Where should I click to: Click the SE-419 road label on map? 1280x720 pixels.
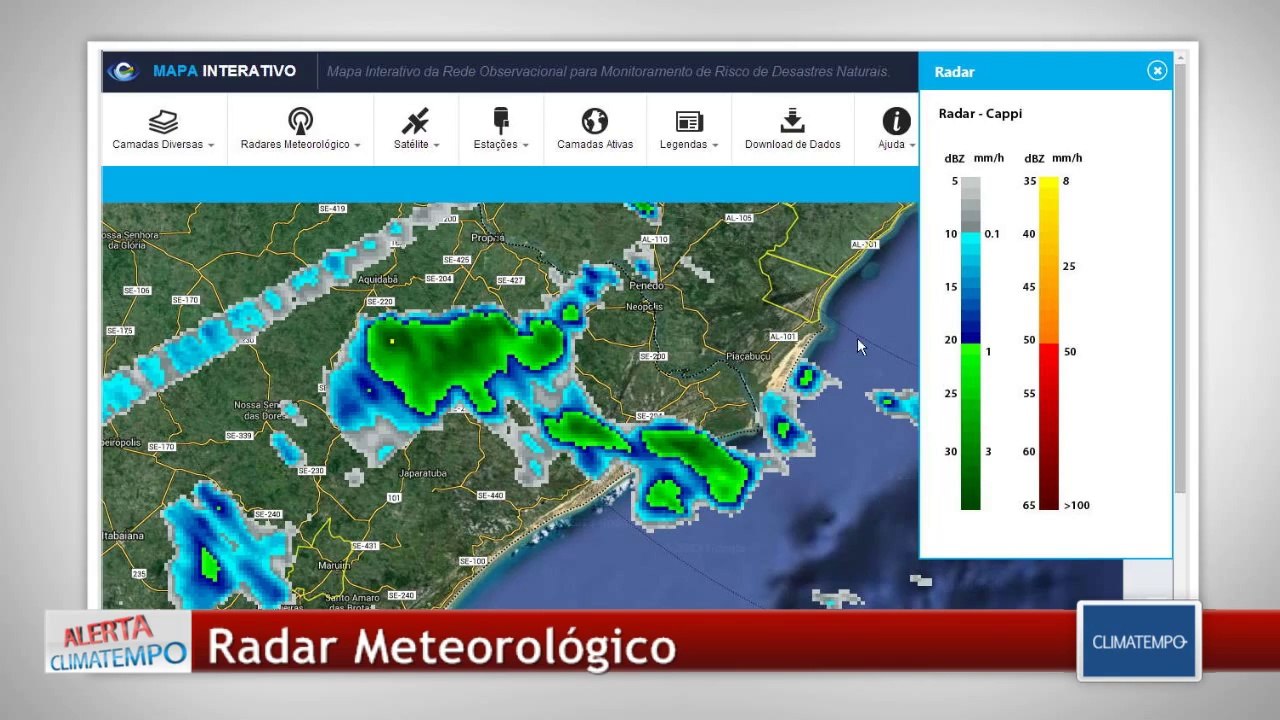(x=332, y=209)
